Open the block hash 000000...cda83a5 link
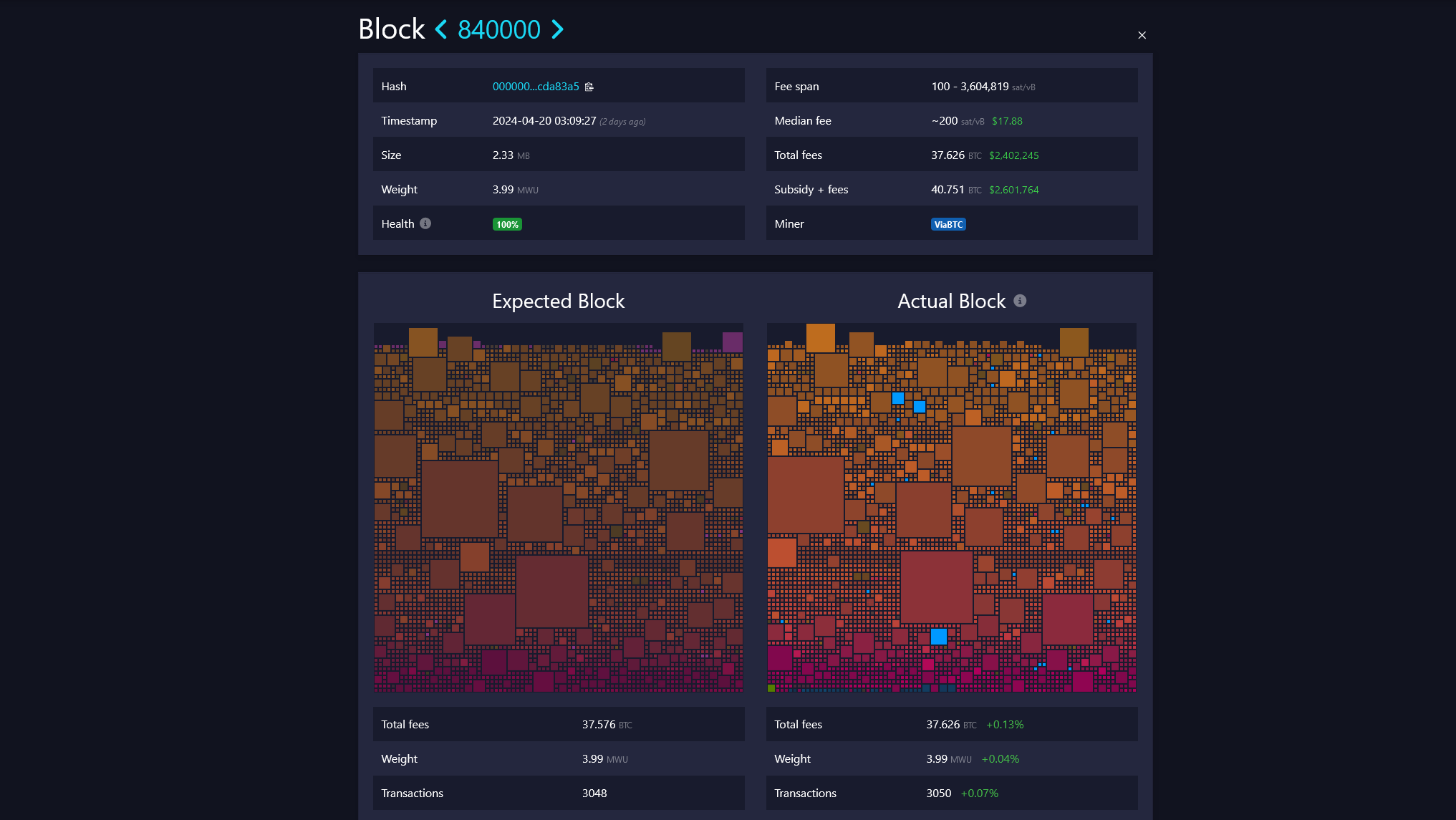Viewport: 1456px width, 820px height. tap(535, 87)
